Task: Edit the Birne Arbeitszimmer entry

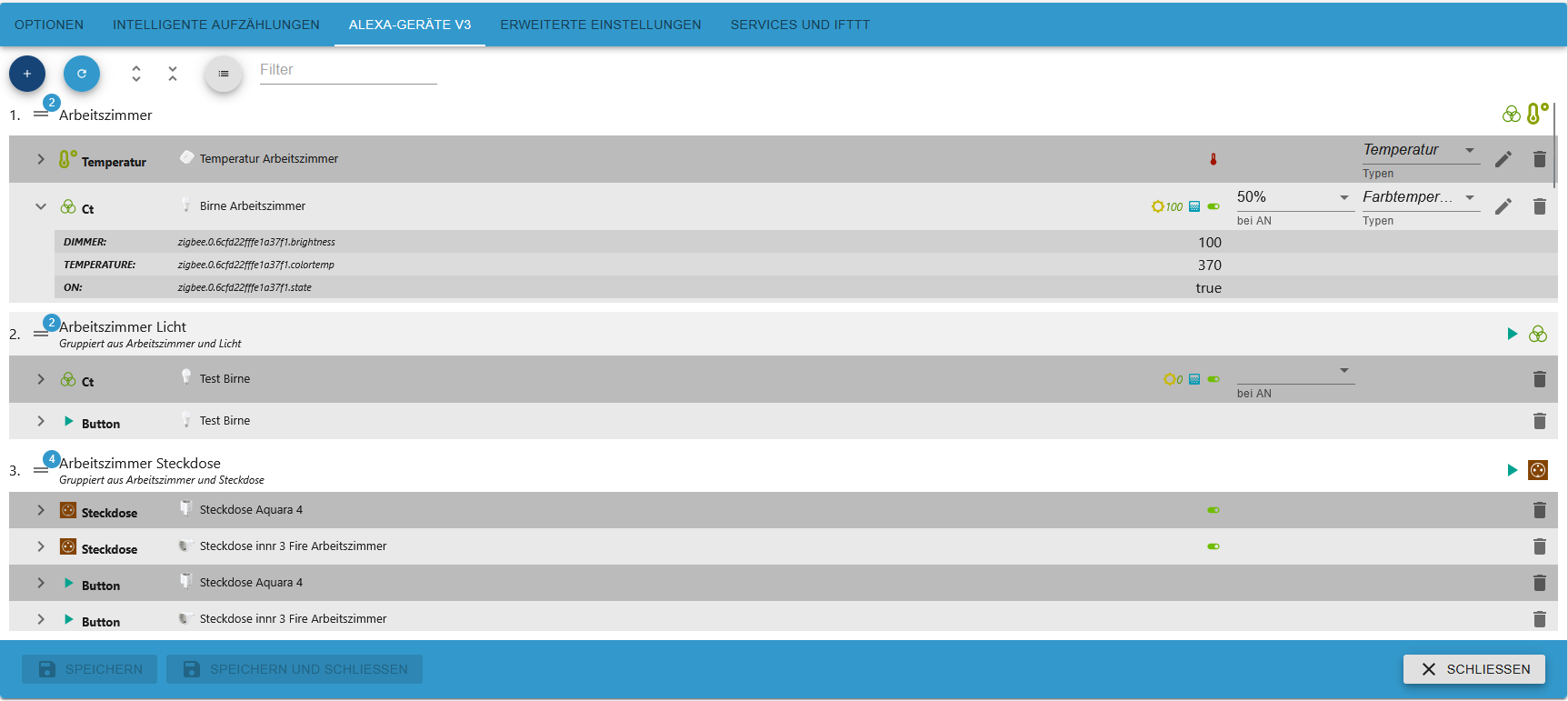Action: point(1503,206)
